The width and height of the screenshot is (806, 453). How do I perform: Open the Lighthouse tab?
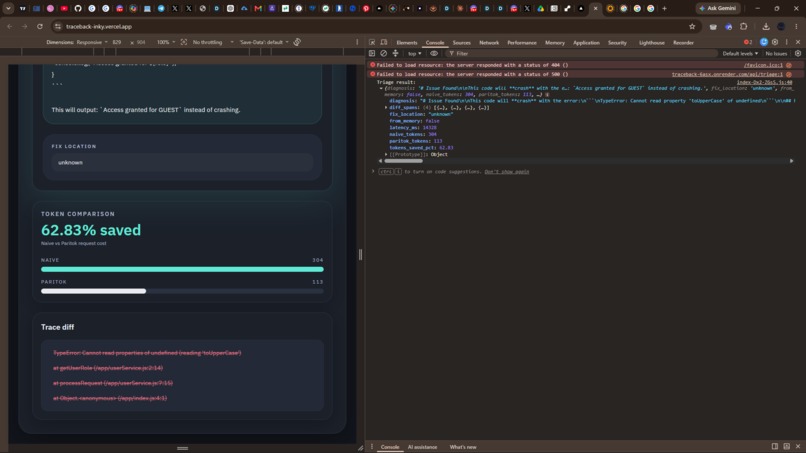click(651, 43)
